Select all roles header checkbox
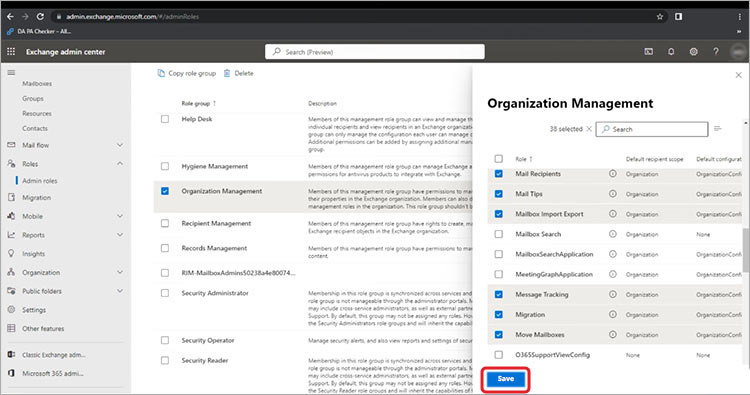 pyautogui.click(x=498, y=158)
